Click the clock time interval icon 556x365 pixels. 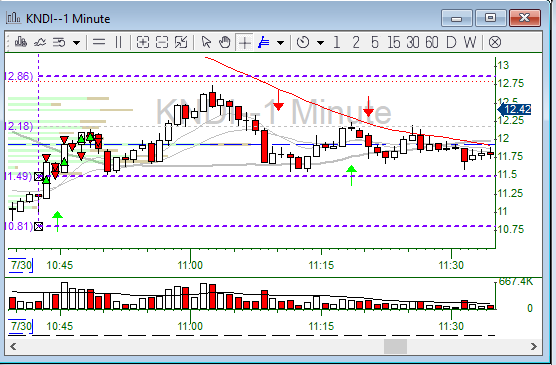point(303,43)
